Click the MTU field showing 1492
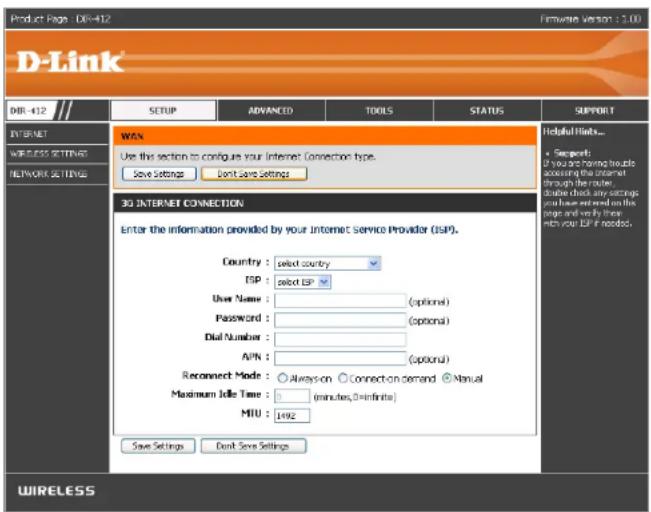Viewport: 651px width, 512px height. pyautogui.click(x=292, y=415)
